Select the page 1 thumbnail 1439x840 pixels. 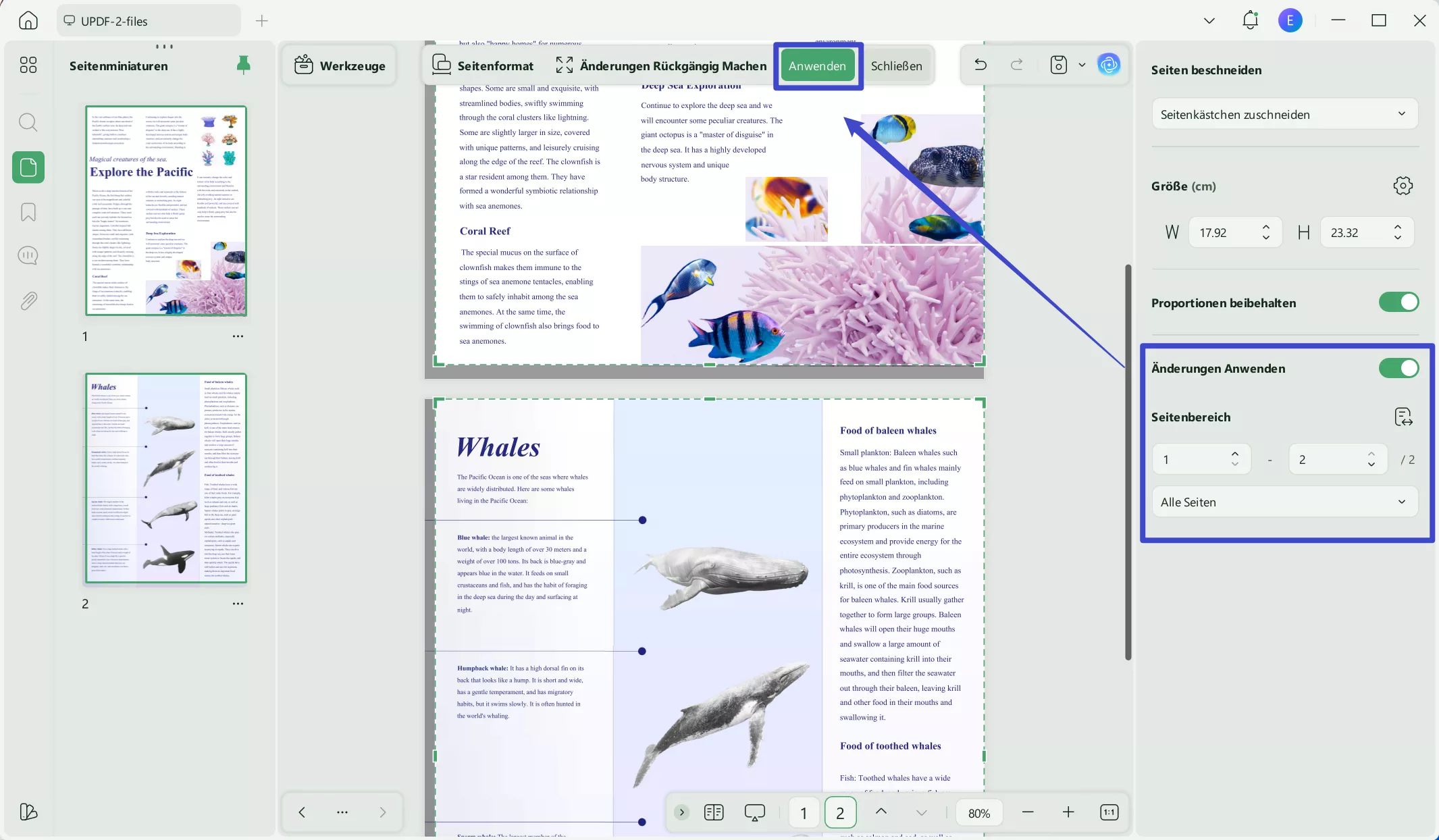pos(165,211)
